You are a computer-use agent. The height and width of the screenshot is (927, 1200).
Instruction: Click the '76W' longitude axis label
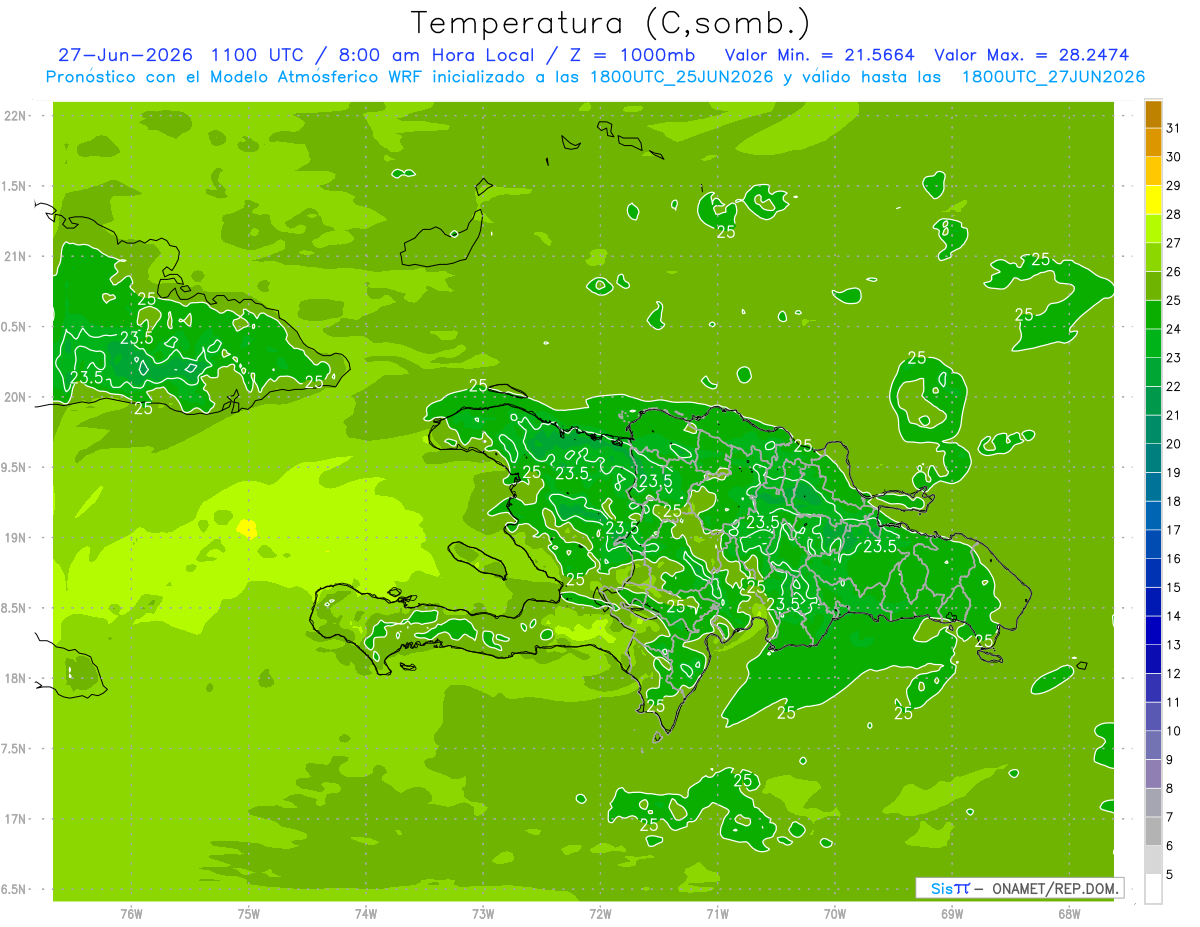coord(131,914)
